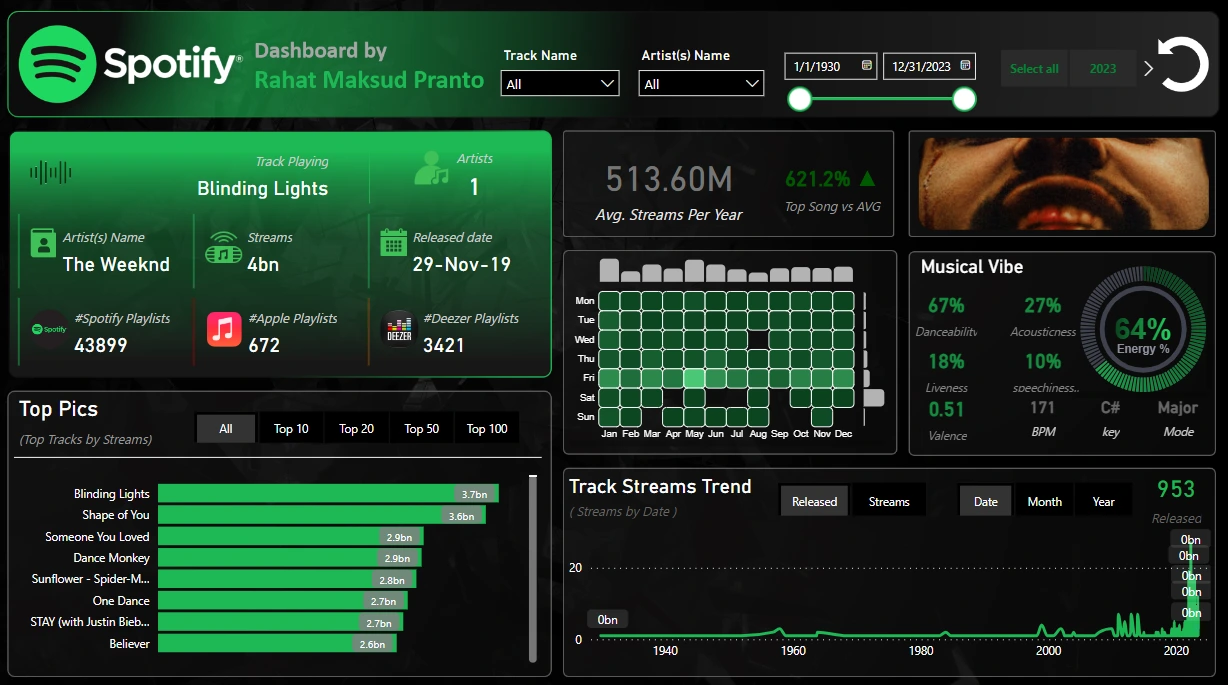Click the Apple Music playlists icon
This screenshot has width=1228, height=685.
click(x=224, y=329)
